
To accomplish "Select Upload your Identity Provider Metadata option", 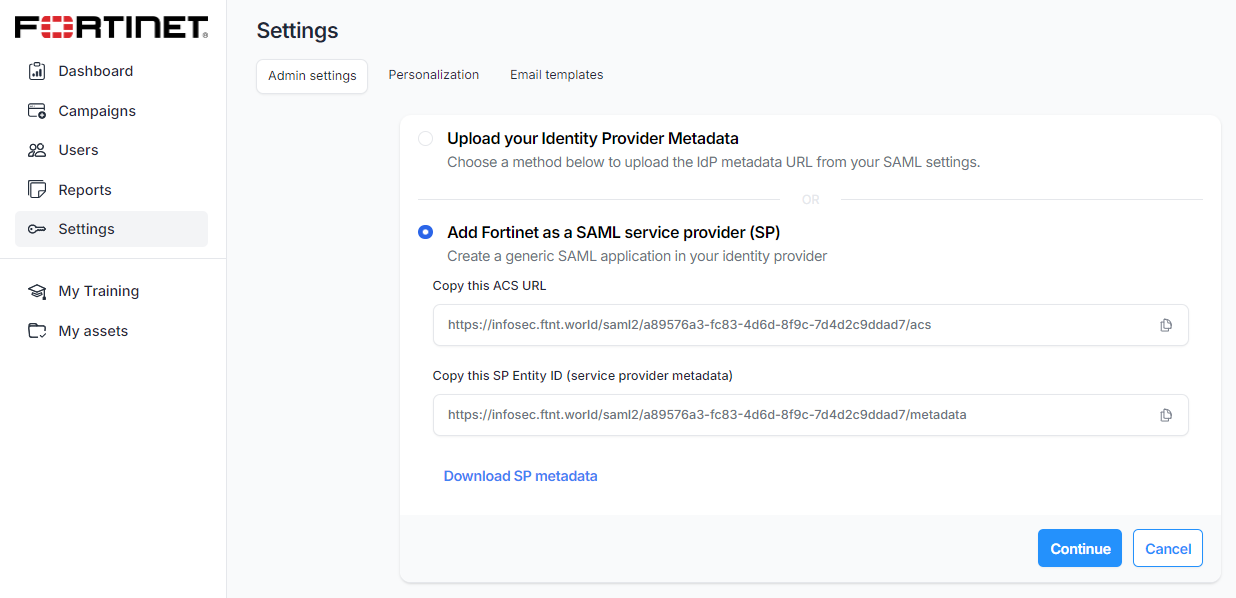I will click(x=426, y=139).
